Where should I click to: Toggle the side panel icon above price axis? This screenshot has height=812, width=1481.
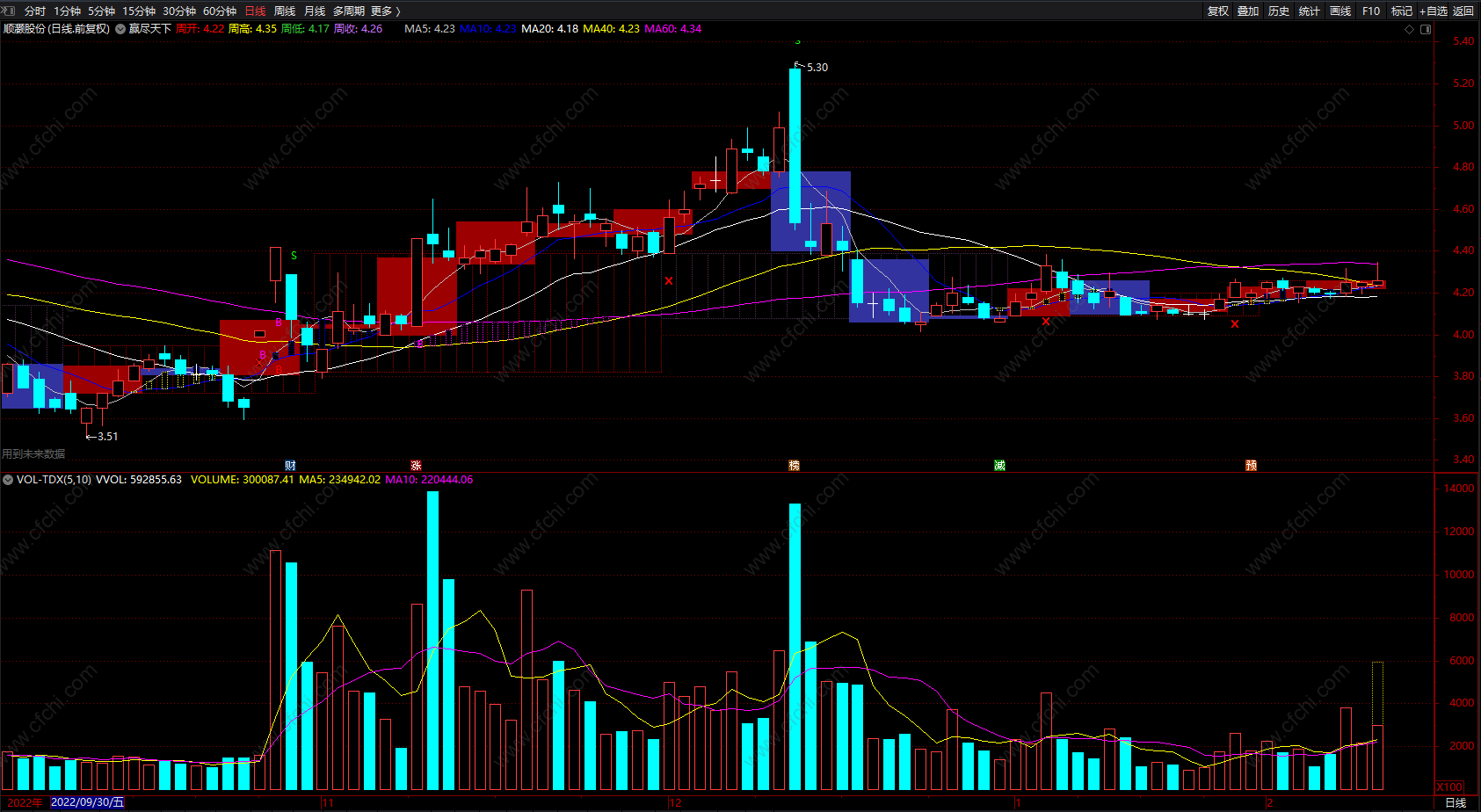(x=1426, y=29)
